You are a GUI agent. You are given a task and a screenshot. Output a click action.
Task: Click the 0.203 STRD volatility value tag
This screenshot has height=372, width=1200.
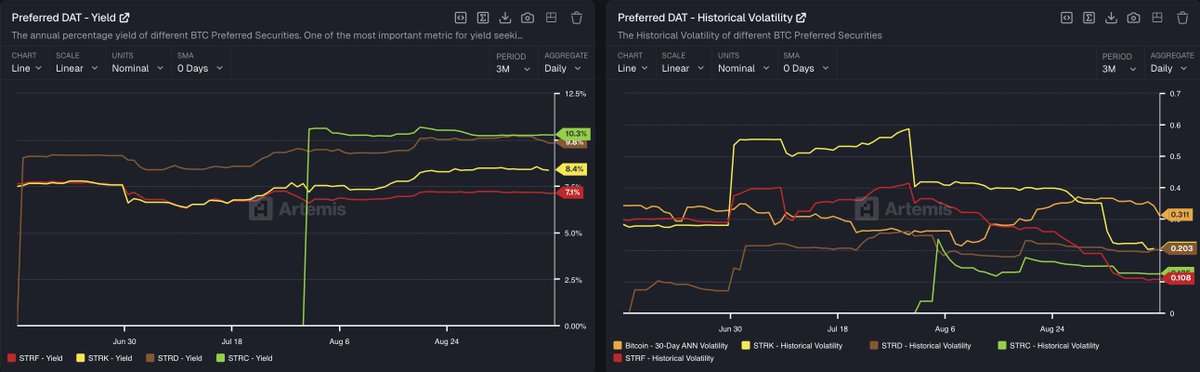(x=1179, y=248)
